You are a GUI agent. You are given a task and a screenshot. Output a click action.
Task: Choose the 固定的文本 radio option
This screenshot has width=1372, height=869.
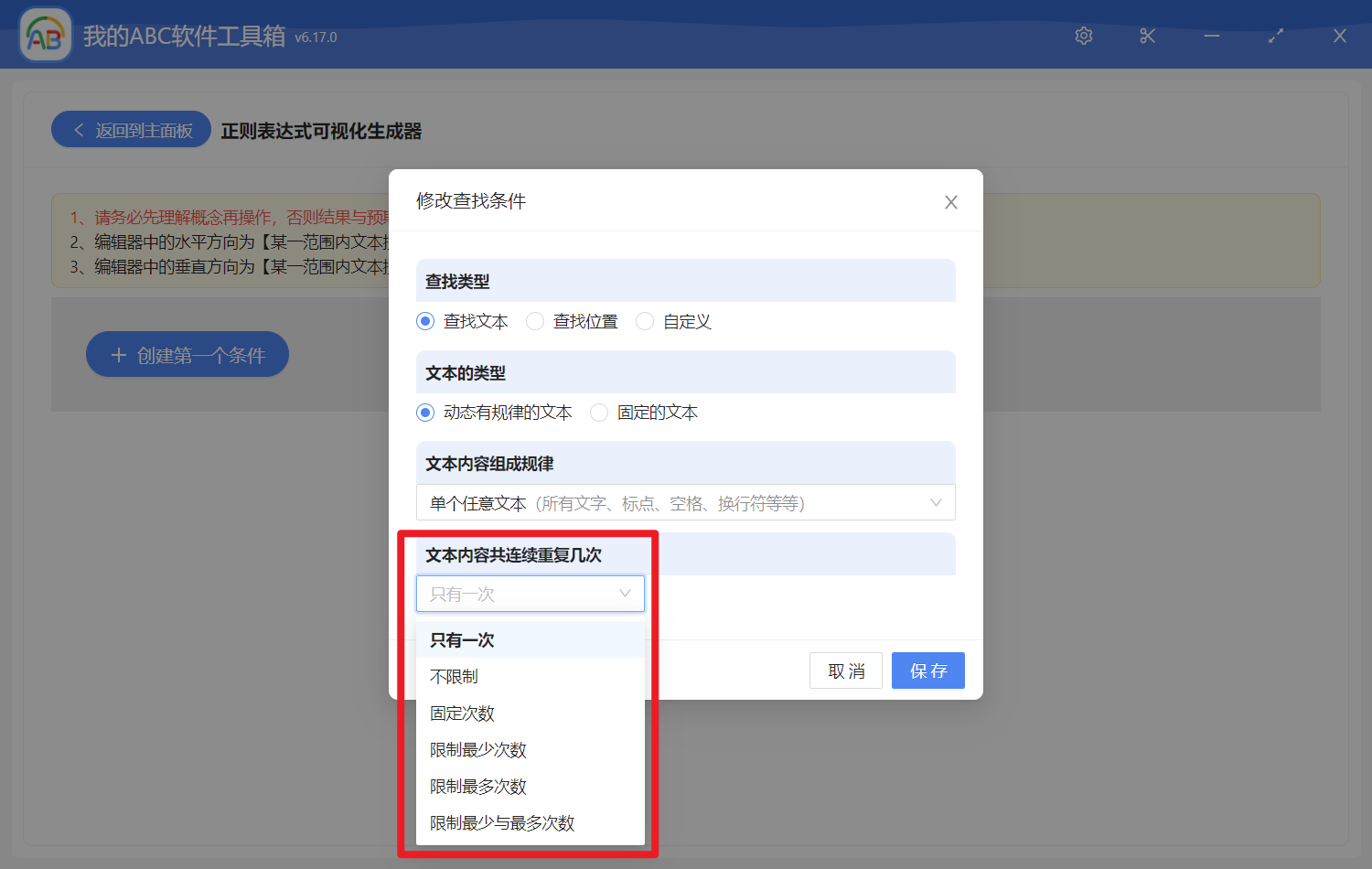click(x=599, y=413)
